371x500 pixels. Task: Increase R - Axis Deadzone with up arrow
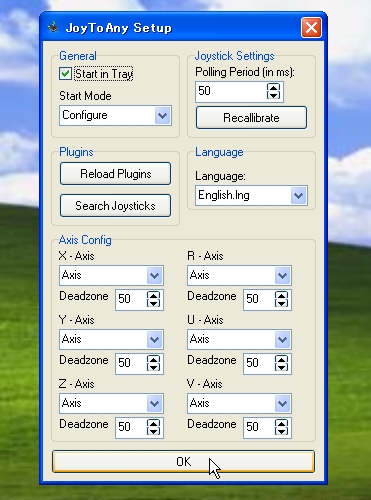[281, 295]
